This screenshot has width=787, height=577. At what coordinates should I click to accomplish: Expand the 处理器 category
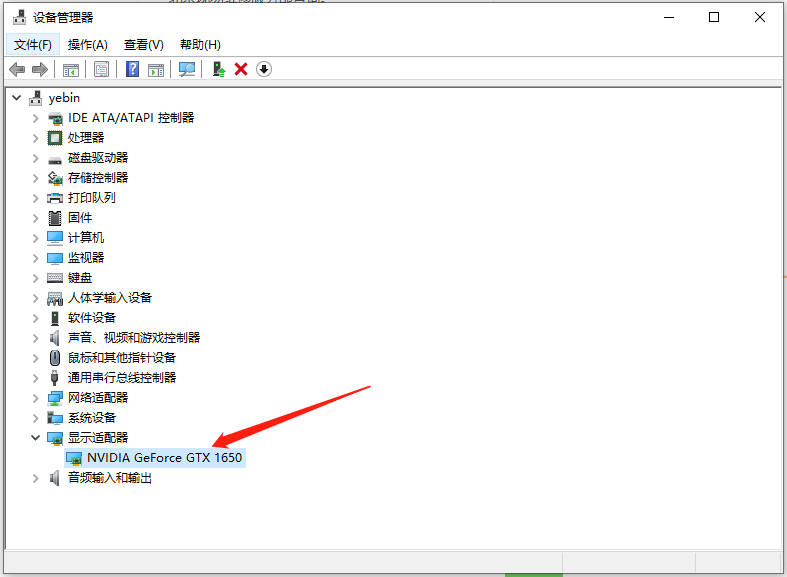coord(36,138)
